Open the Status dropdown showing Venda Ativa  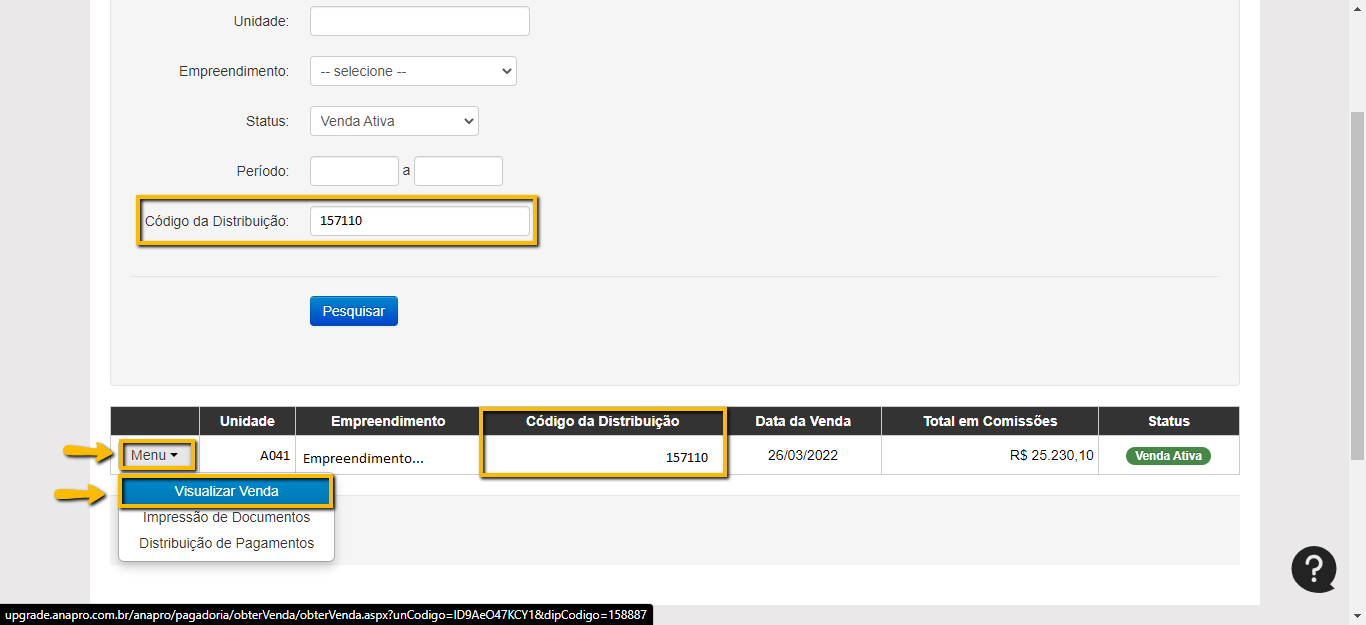pyautogui.click(x=394, y=121)
